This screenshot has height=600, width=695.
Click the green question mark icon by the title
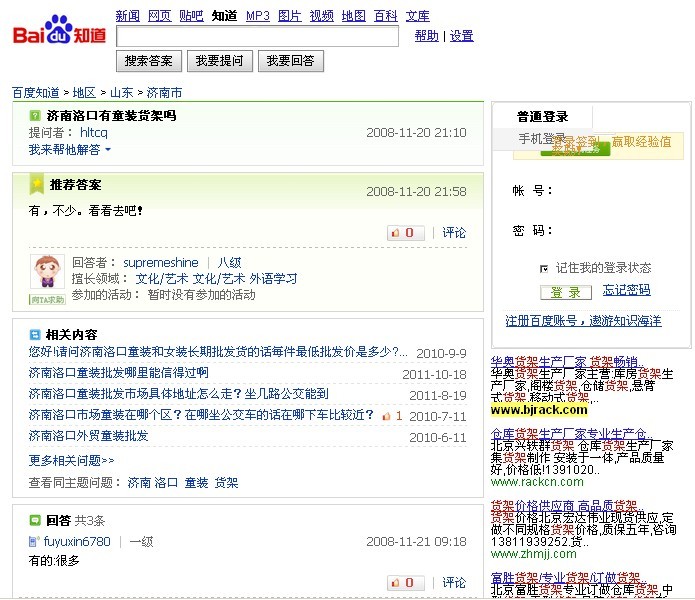[35, 116]
